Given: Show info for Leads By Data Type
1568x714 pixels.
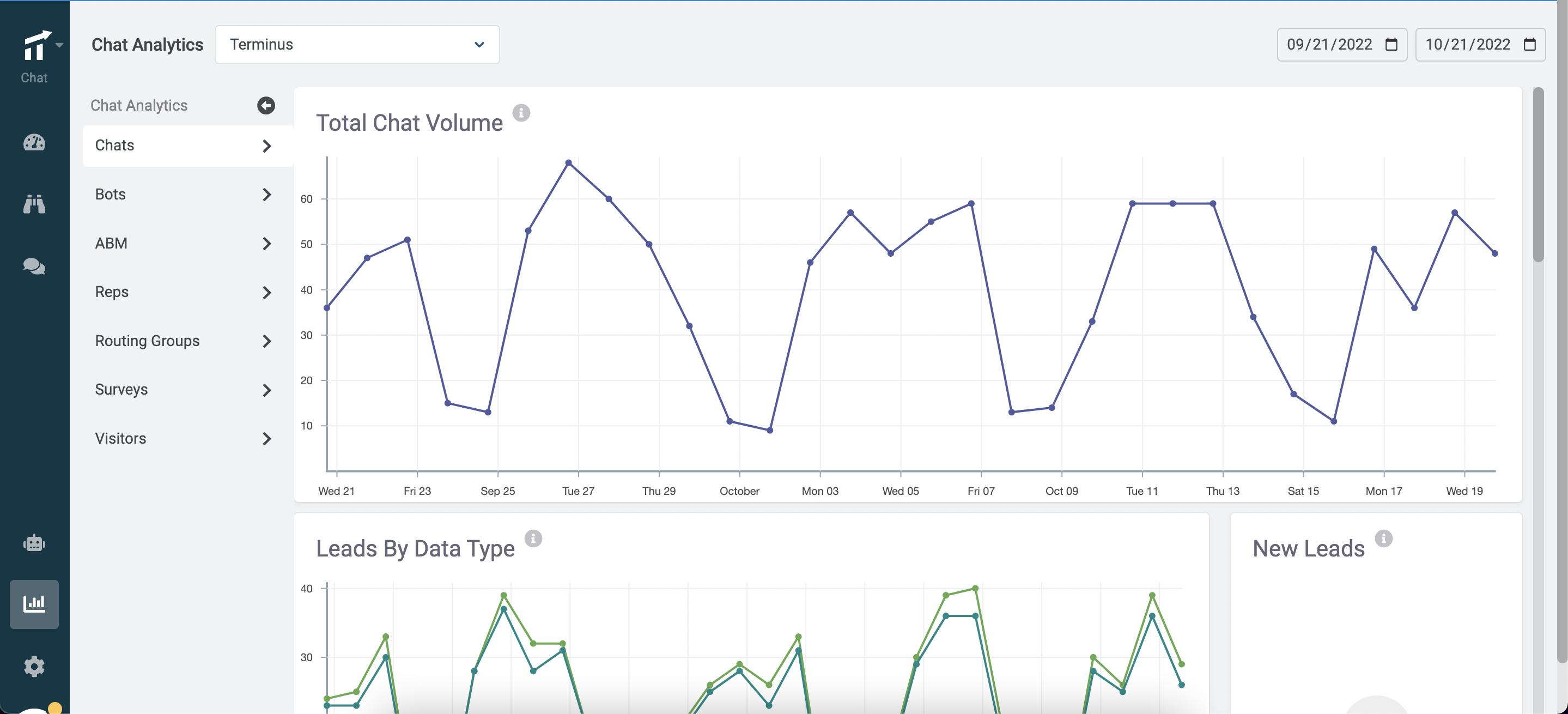Looking at the screenshot, I should 533,538.
